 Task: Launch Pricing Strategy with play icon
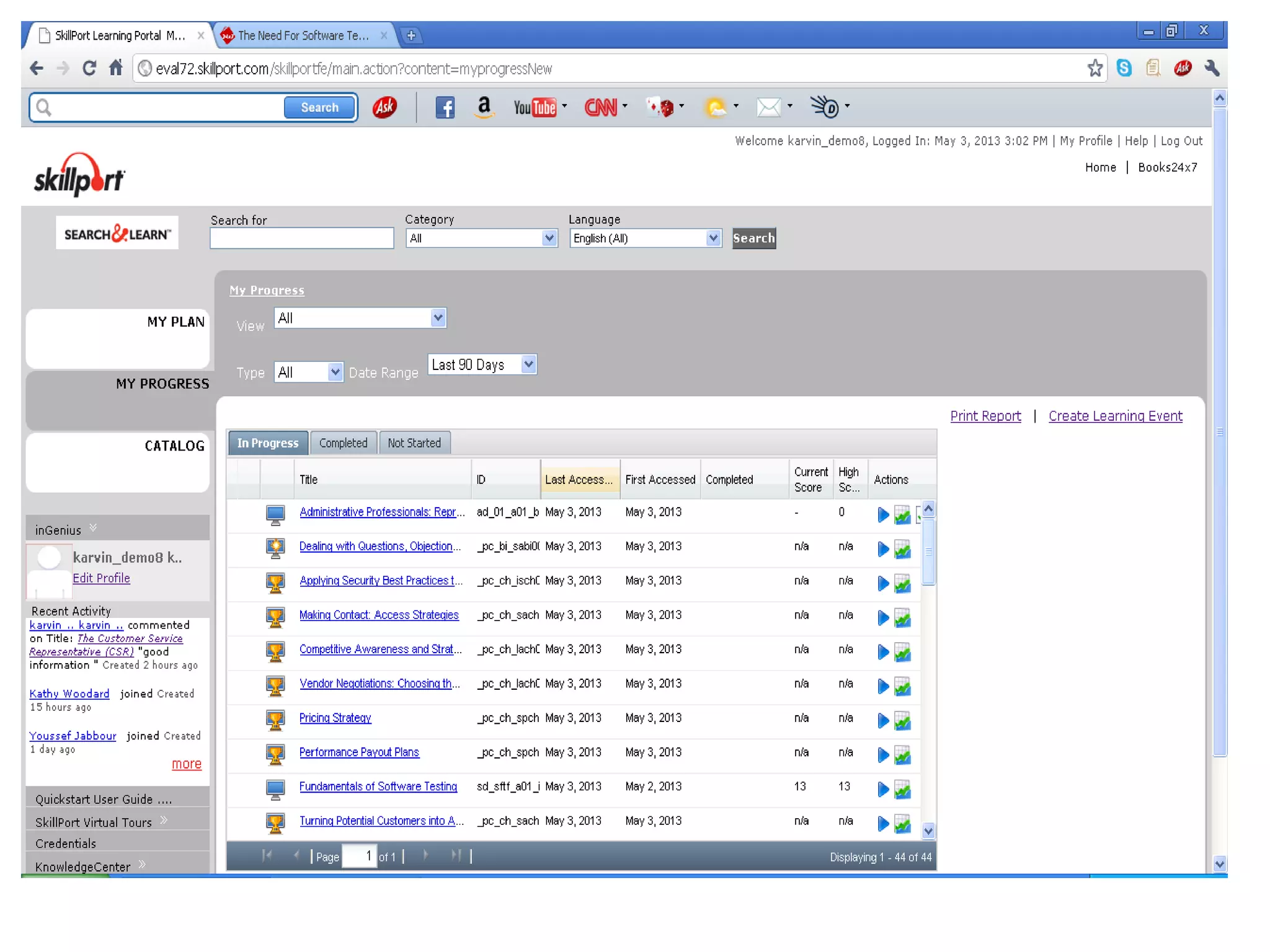(x=882, y=720)
